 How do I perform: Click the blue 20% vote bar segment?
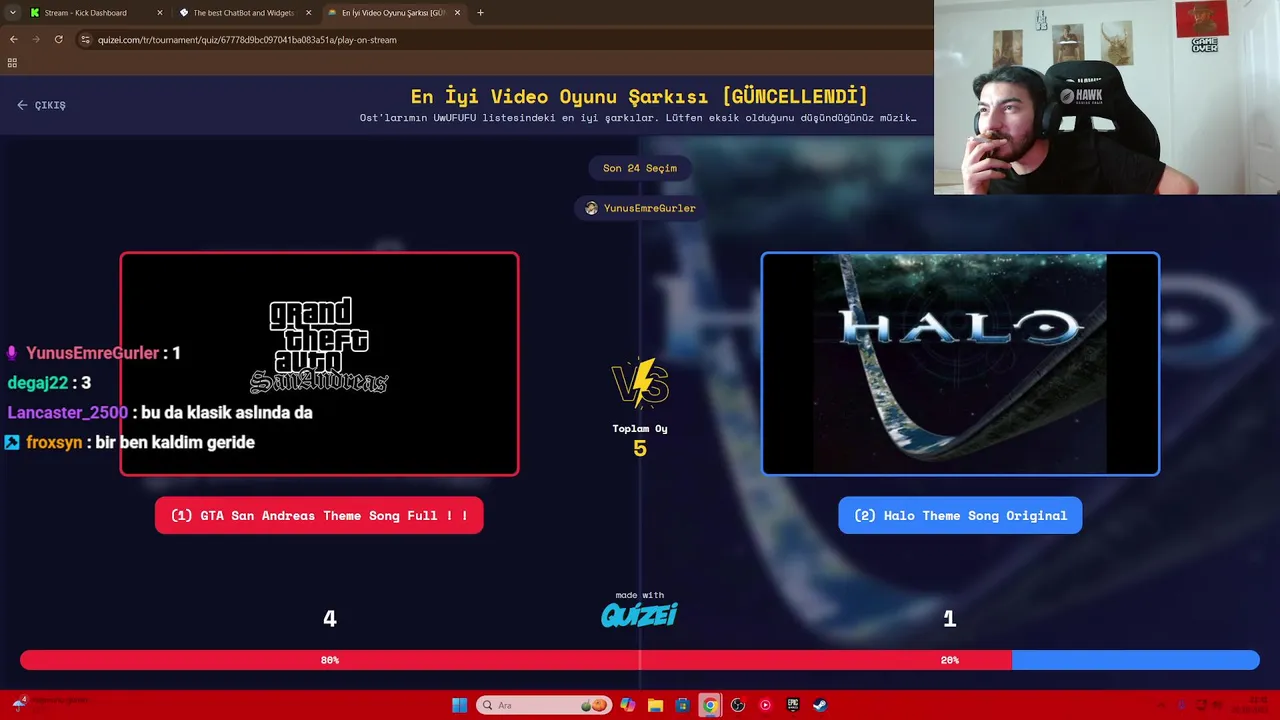pyautogui.click(x=1136, y=660)
